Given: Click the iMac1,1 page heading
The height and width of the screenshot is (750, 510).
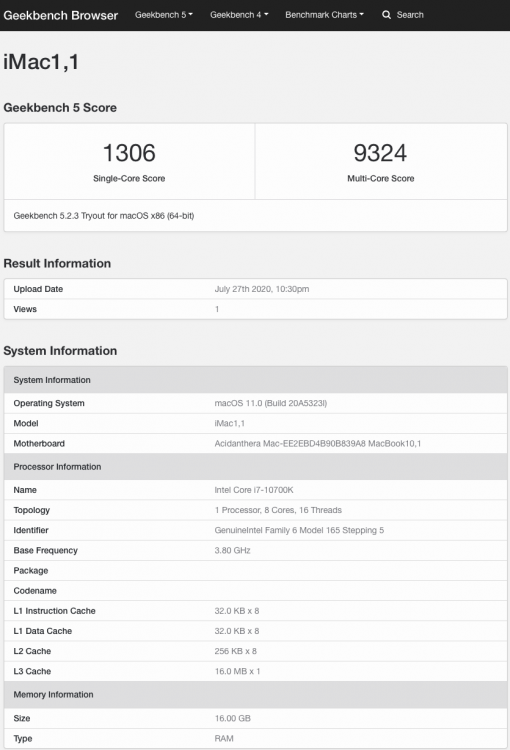Looking at the screenshot, I should 41,62.
